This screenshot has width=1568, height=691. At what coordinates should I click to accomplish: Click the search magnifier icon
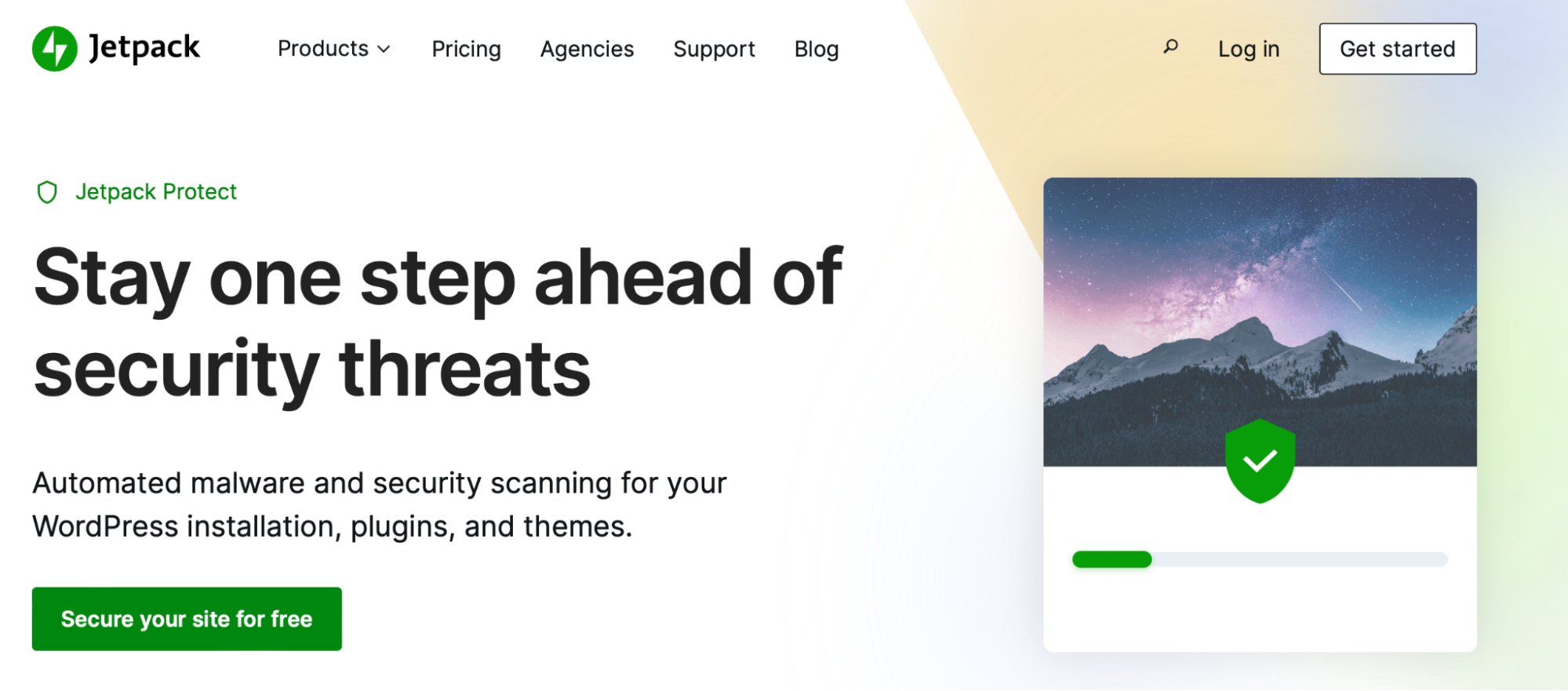1170,47
